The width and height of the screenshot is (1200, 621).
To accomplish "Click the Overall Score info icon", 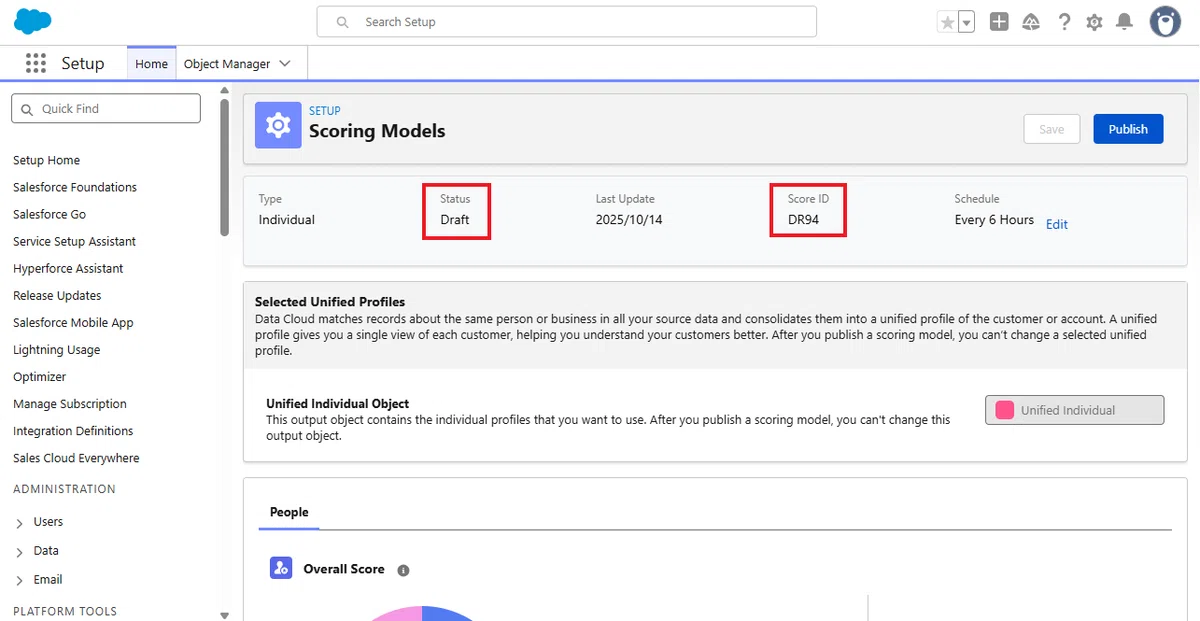I will (x=403, y=570).
